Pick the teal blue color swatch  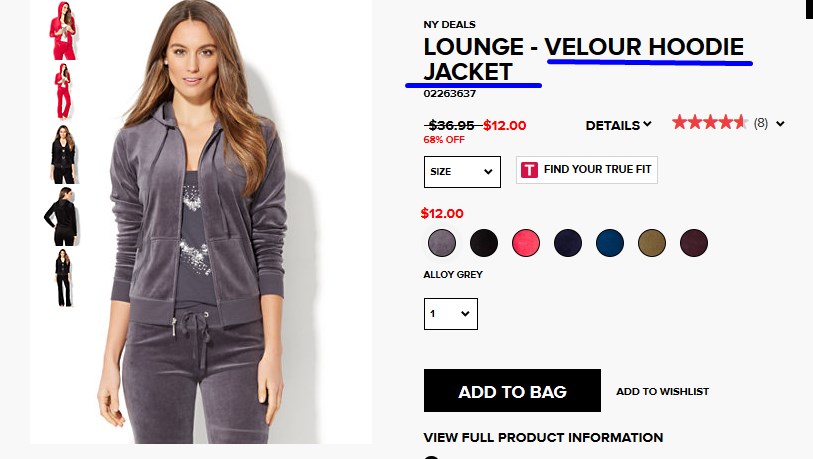point(610,243)
